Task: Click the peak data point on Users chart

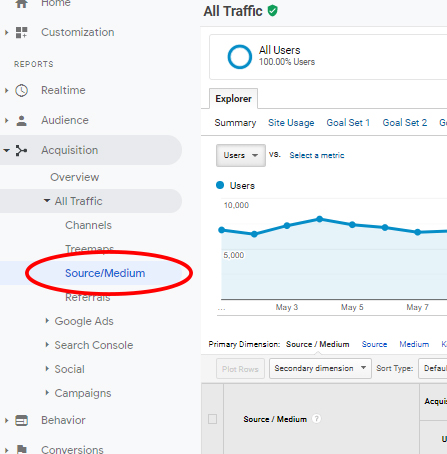Action: click(x=320, y=219)
